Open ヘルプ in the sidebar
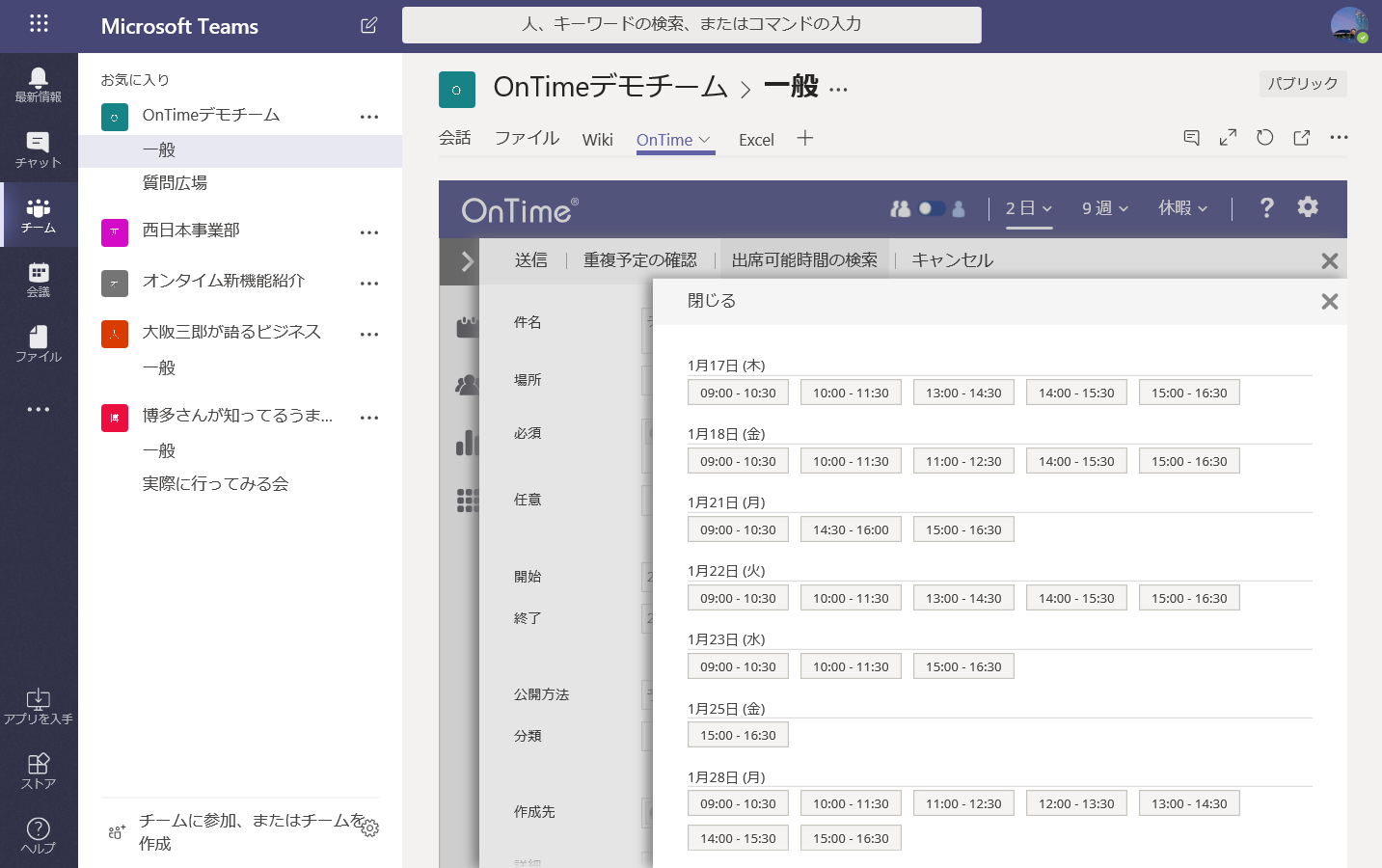The image size is (1382, 868). tap(39, 835)
